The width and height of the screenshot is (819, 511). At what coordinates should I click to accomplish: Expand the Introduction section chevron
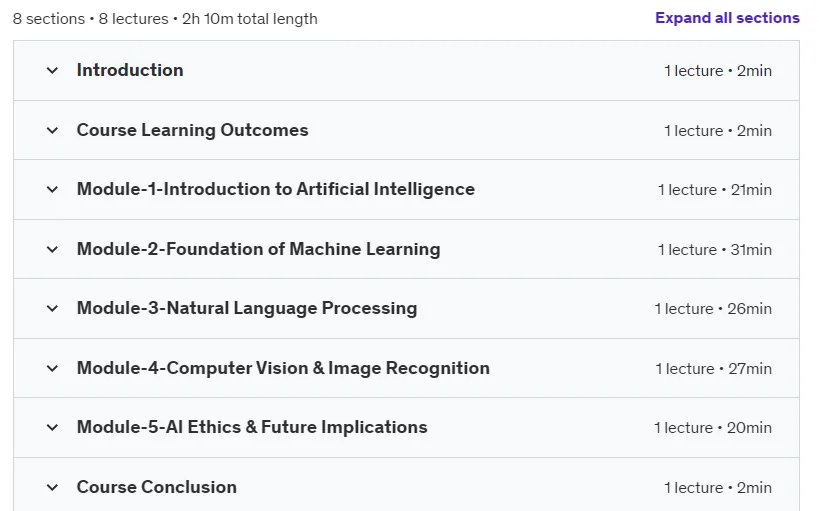52,71
